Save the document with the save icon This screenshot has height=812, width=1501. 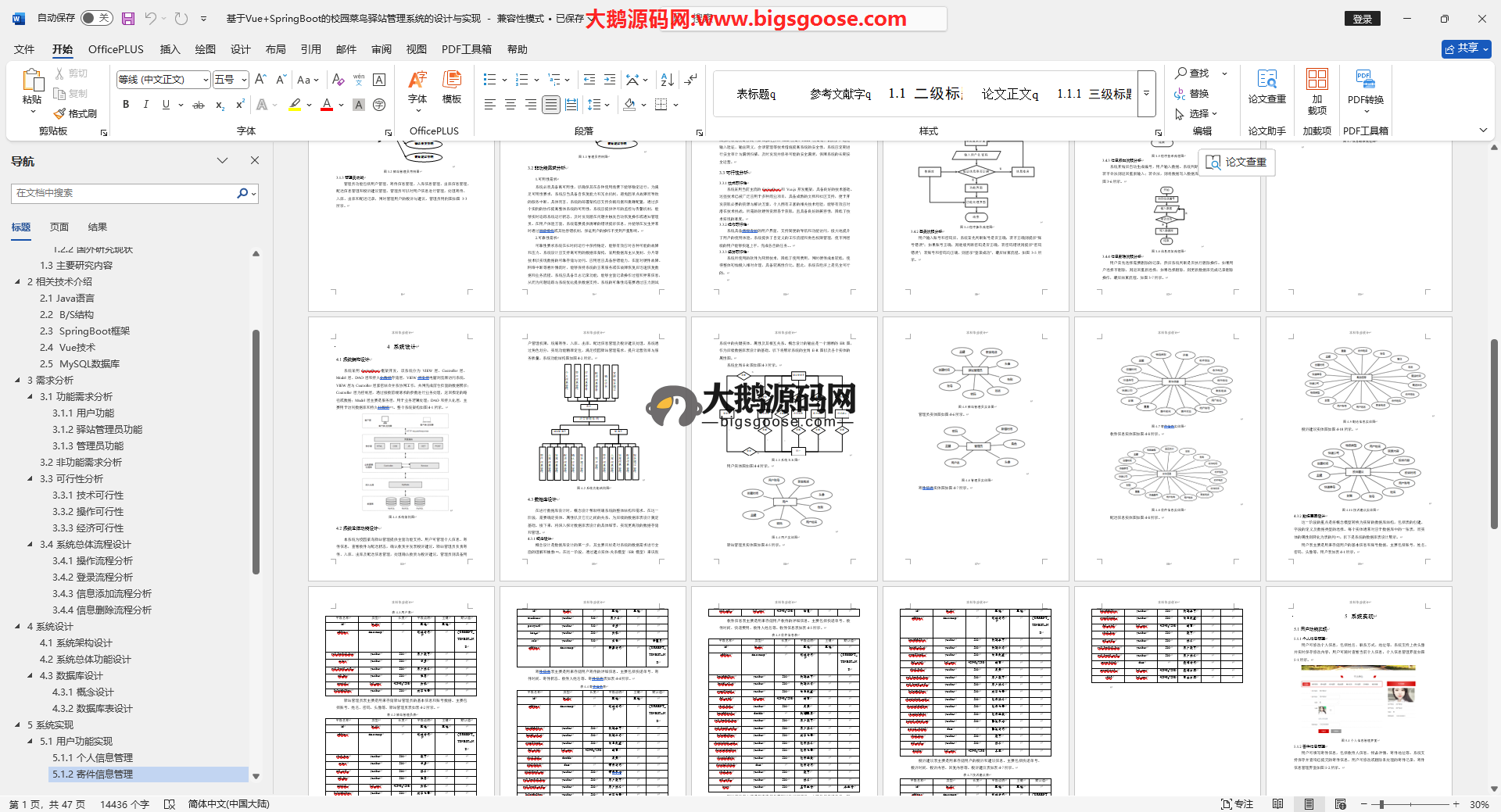128,18
